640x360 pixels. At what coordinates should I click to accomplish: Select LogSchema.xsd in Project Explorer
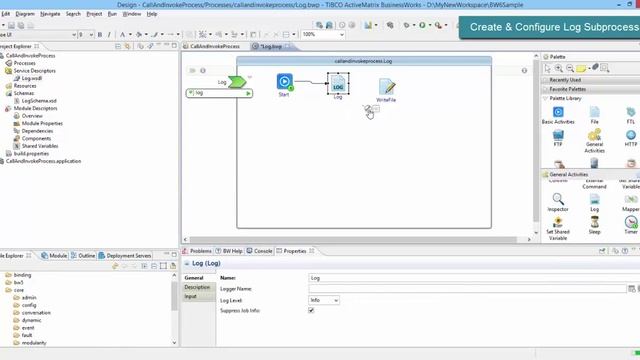[x=36, y=101]
